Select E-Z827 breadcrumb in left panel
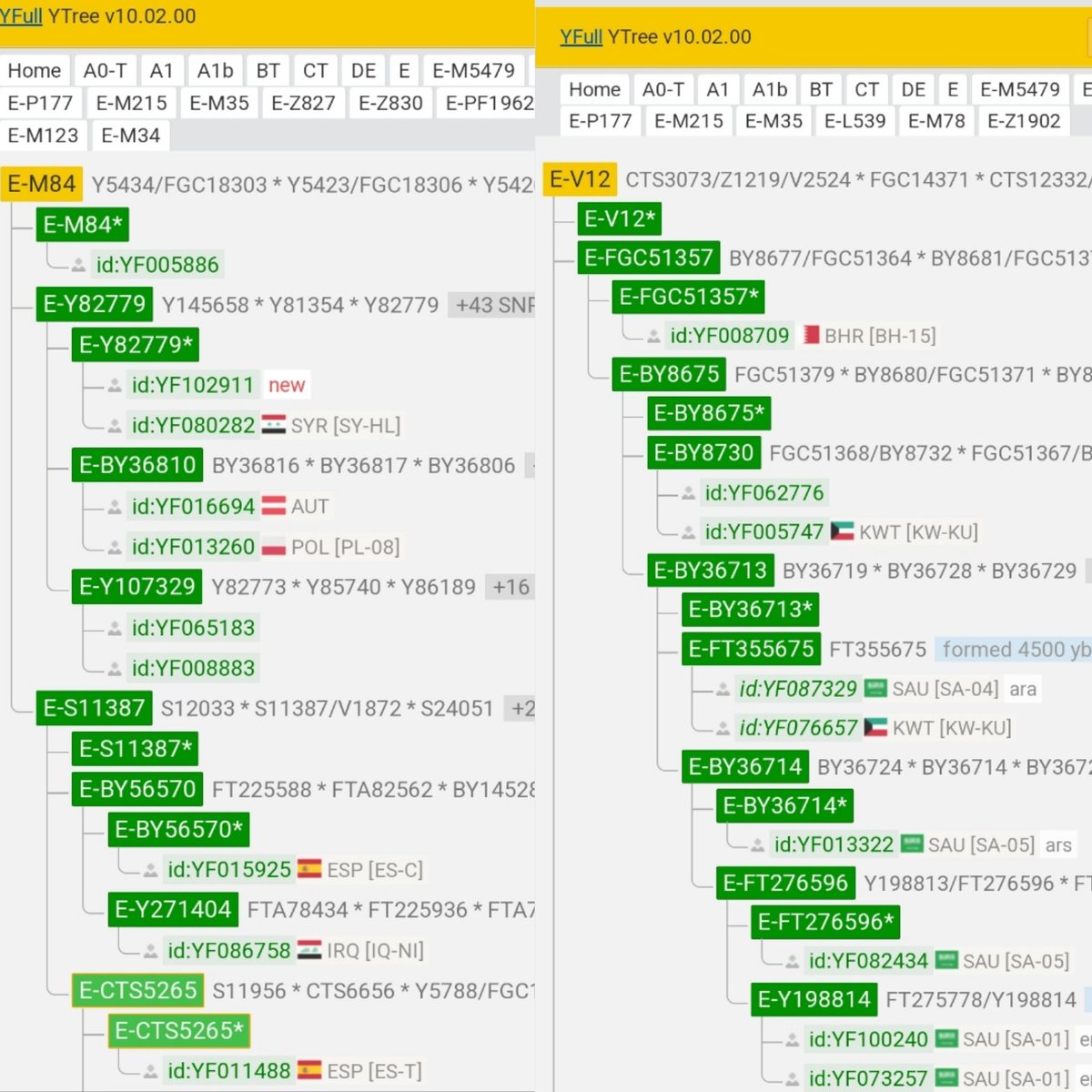 tap(303, 103)
